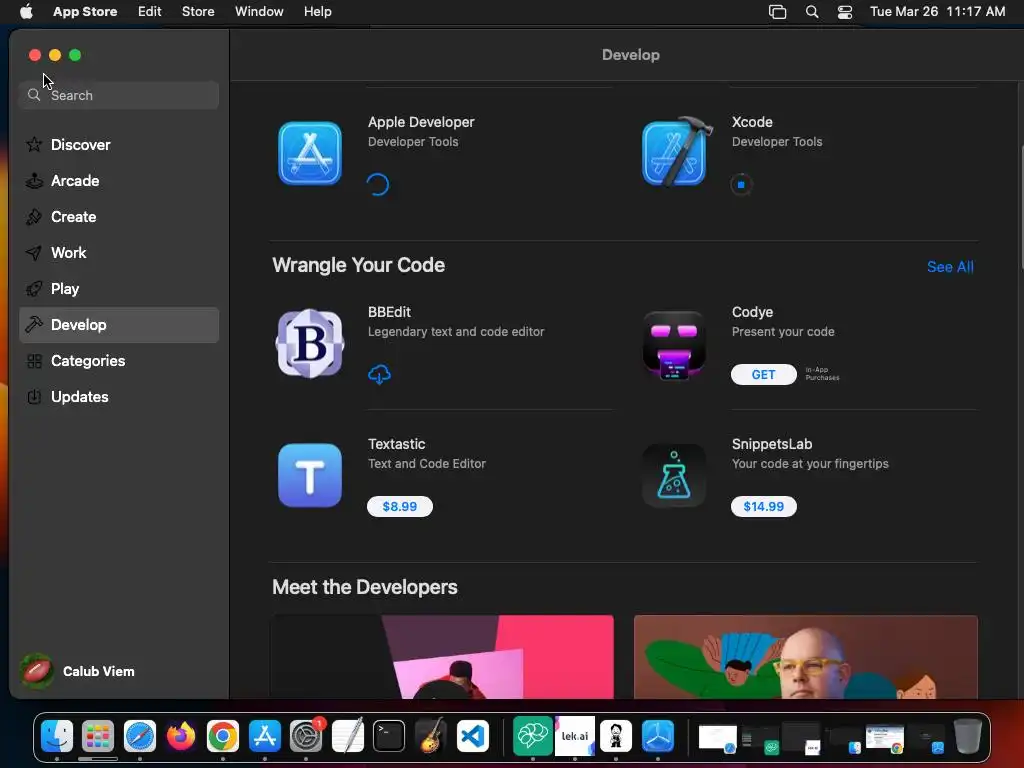Image resolution: width=1024 pixels, height=768 pixels.
Task: Click the Apple Developer app icon
Action: point(310,153)
